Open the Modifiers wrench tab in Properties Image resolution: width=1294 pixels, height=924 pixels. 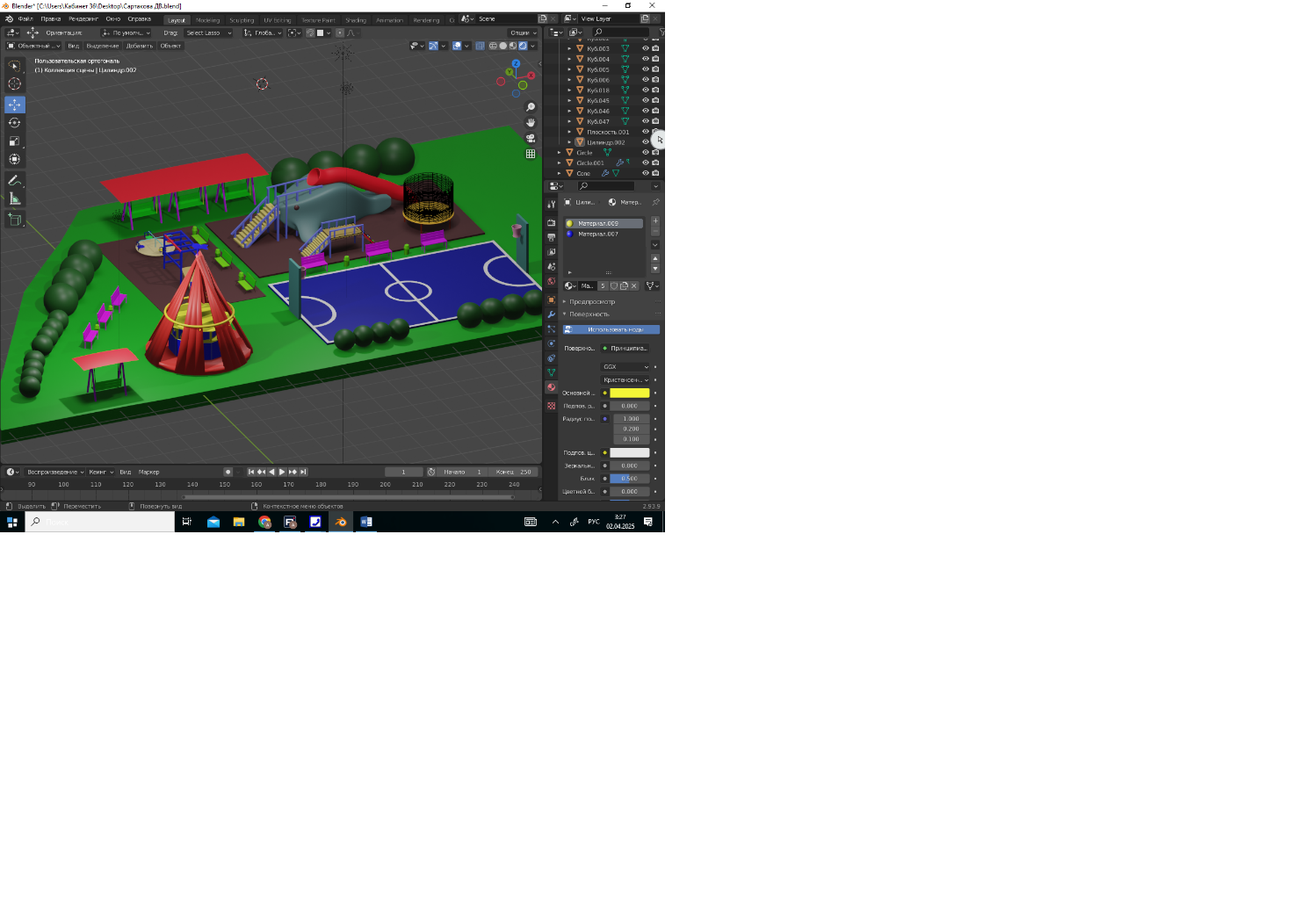tap(552, 314)
